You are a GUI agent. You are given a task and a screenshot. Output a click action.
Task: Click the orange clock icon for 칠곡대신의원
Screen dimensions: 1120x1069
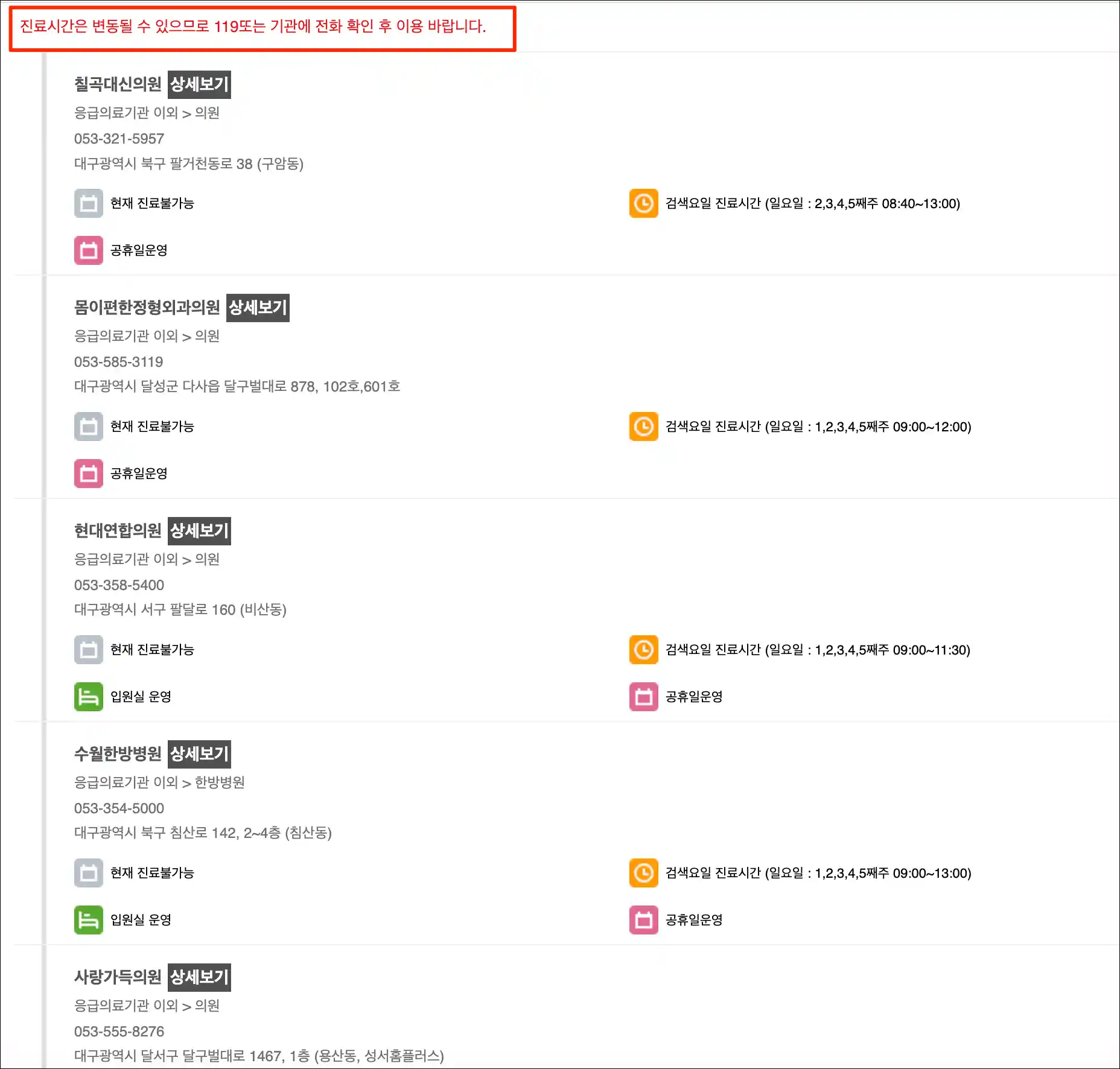tap(643, 203)
